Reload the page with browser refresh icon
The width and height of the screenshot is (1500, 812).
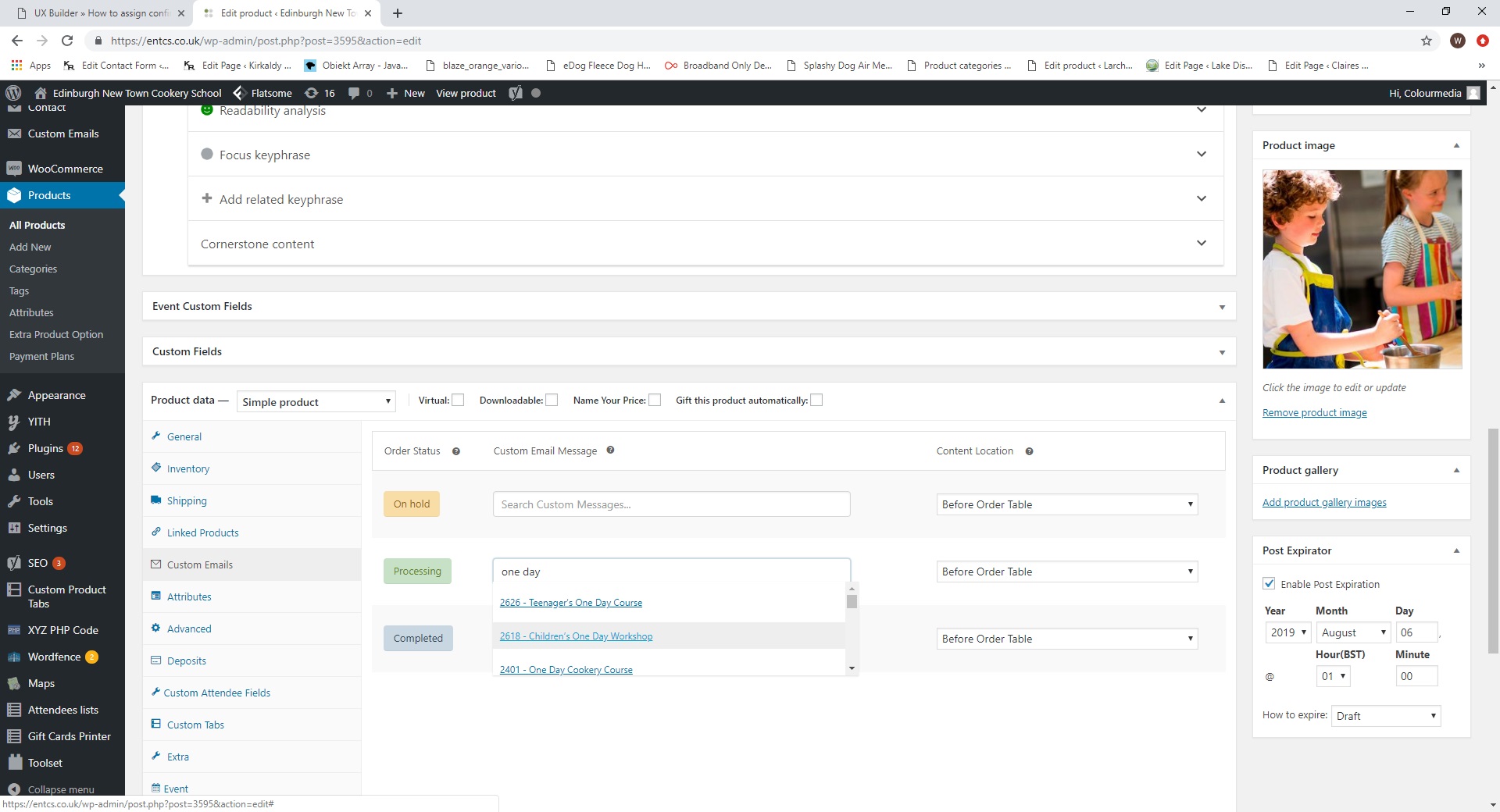[x=67, y=41]
